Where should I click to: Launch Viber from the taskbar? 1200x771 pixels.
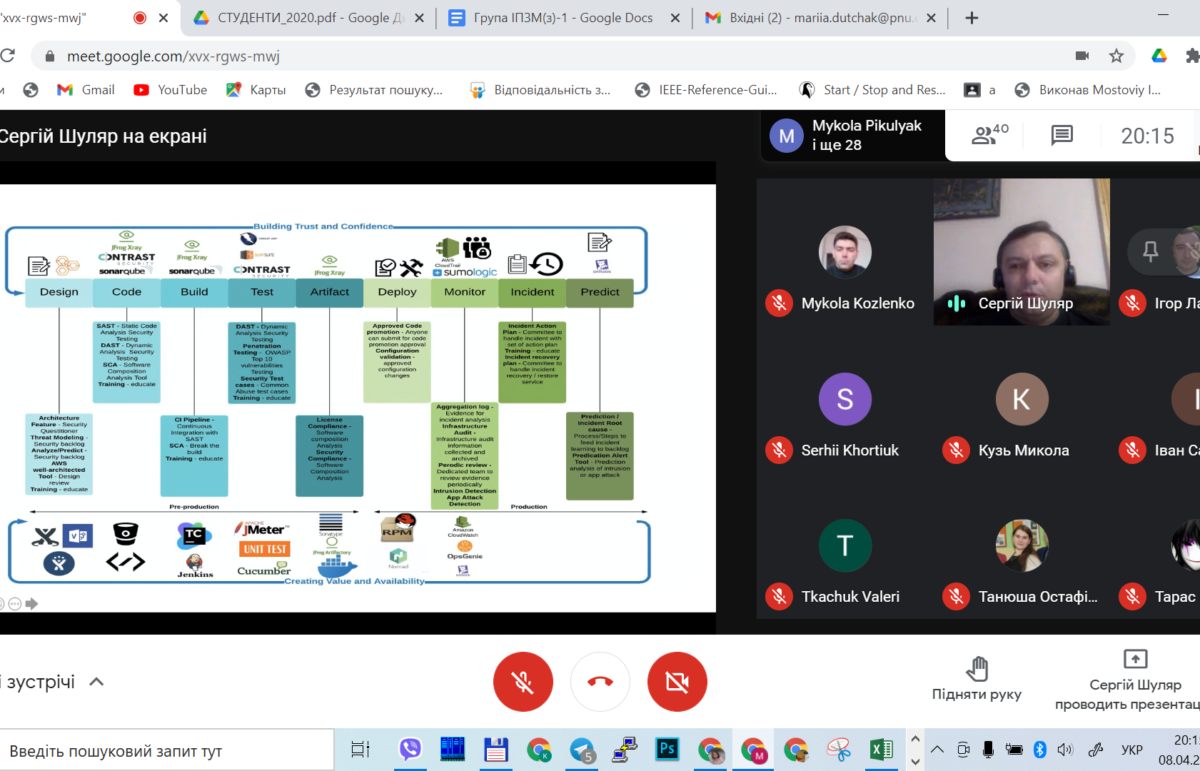coord(410,749)
